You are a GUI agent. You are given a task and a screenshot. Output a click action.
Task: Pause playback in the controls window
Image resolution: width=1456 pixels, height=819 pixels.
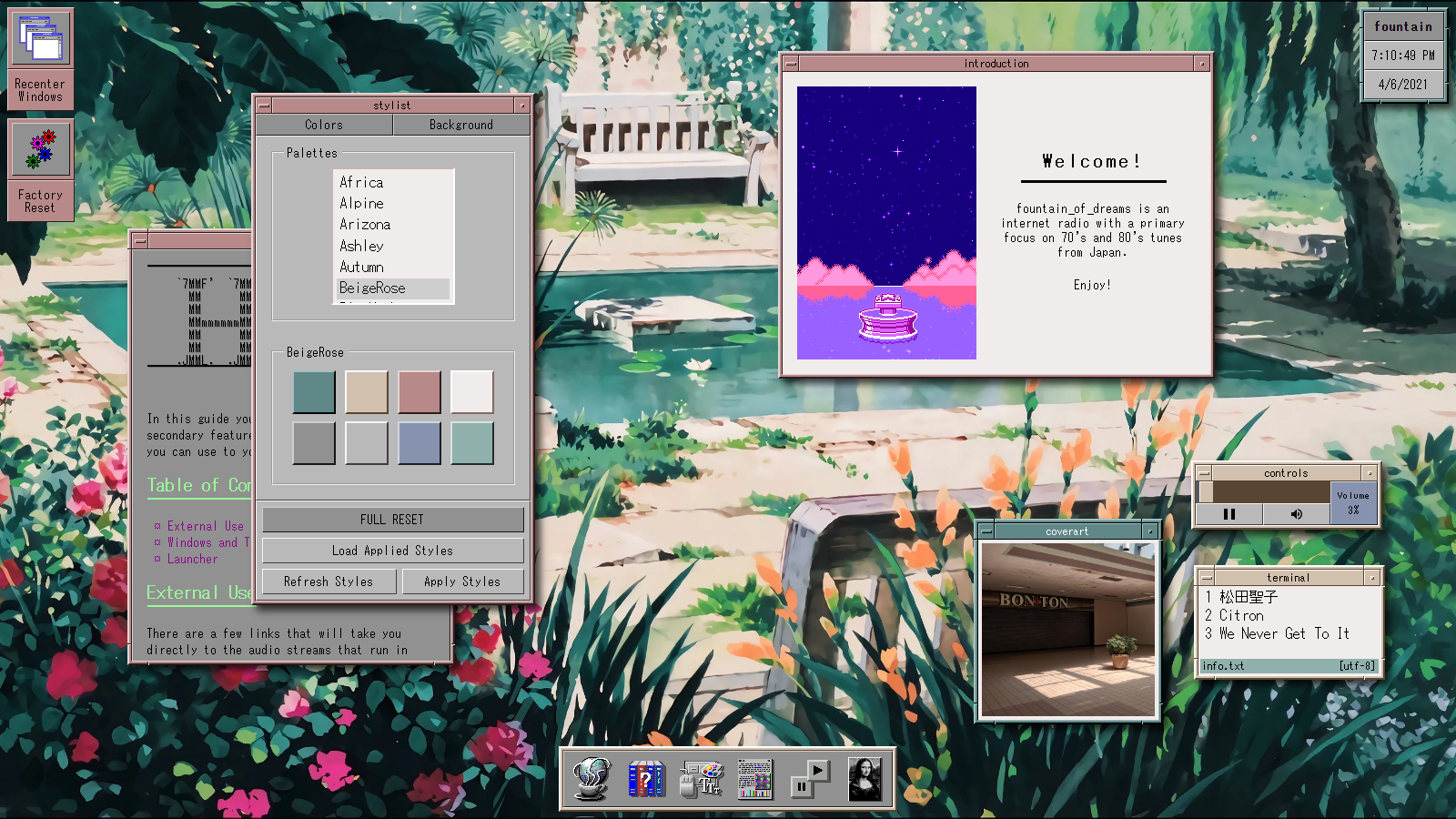pyautogui.click(x=1229, y=514)
